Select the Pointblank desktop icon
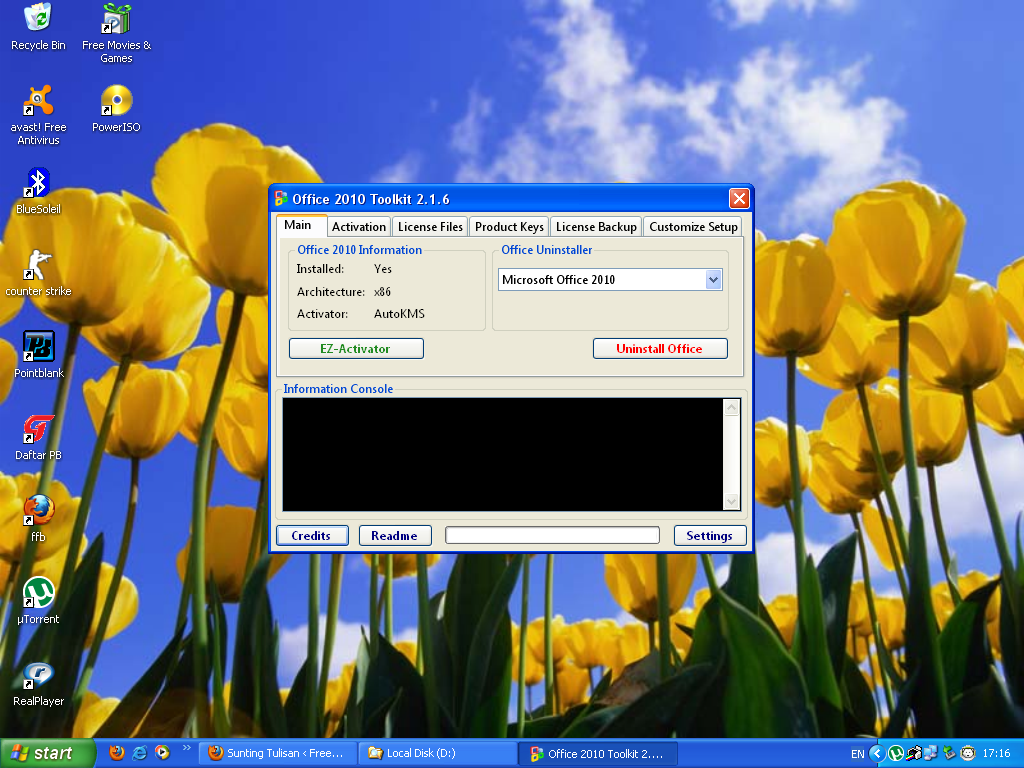The height and width of the screenshot is (768, 1024). (38, 355)
